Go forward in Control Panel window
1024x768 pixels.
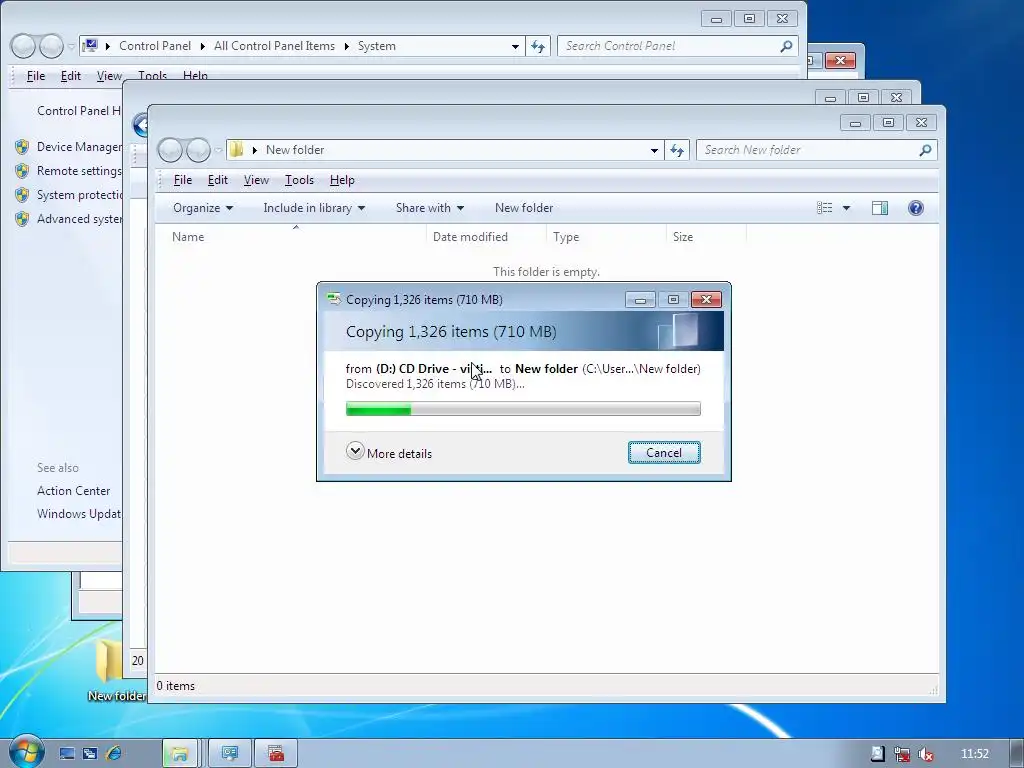(51, 46)
